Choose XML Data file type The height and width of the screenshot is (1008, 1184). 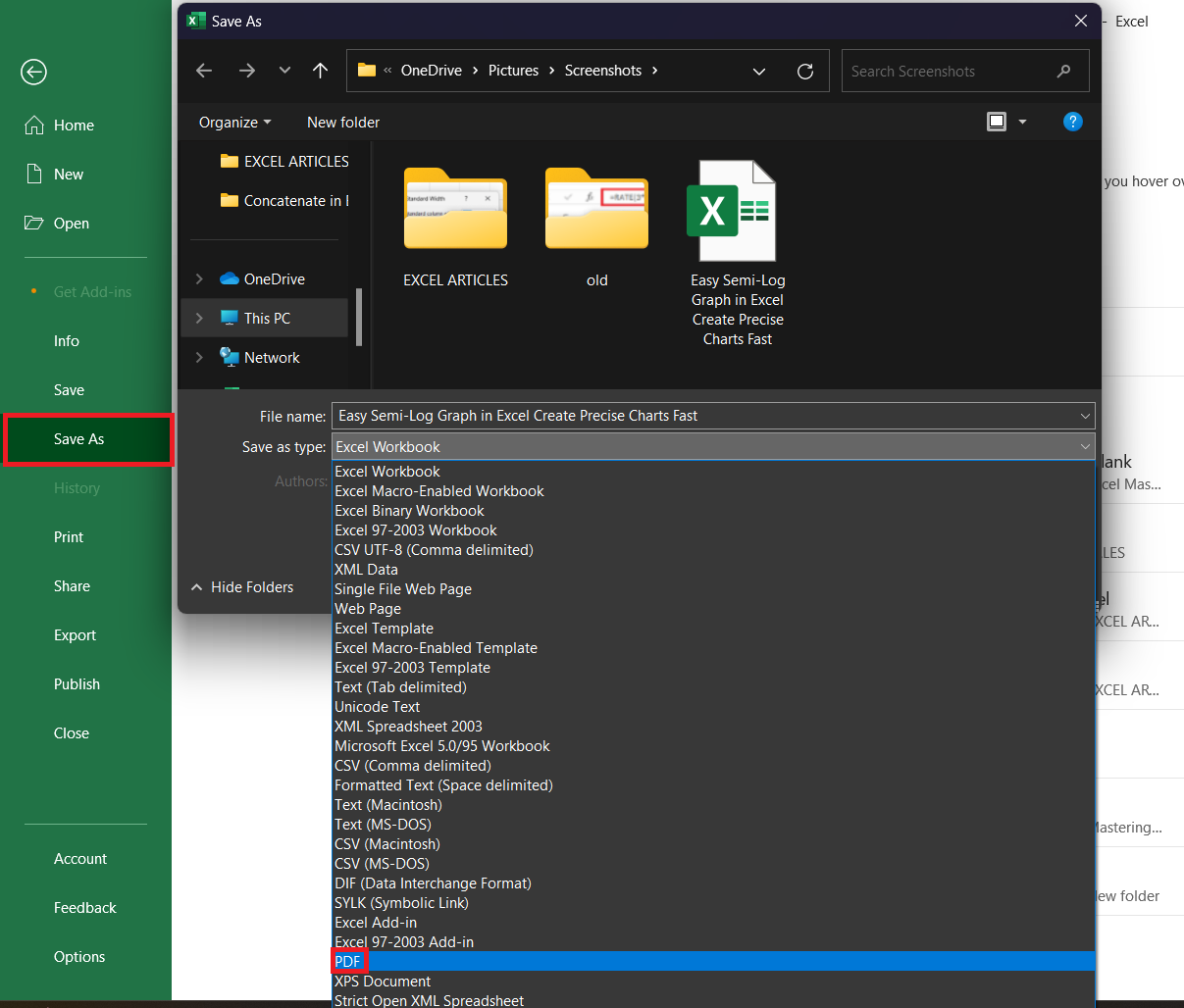713,570
